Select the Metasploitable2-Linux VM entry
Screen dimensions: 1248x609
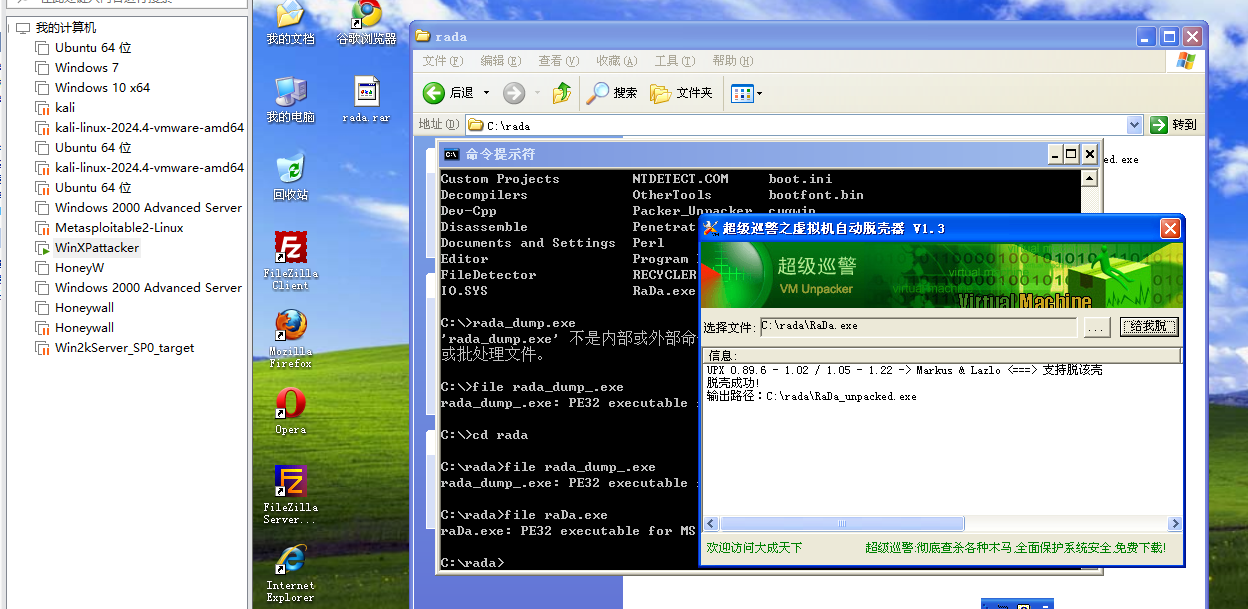tap(119, 228)
